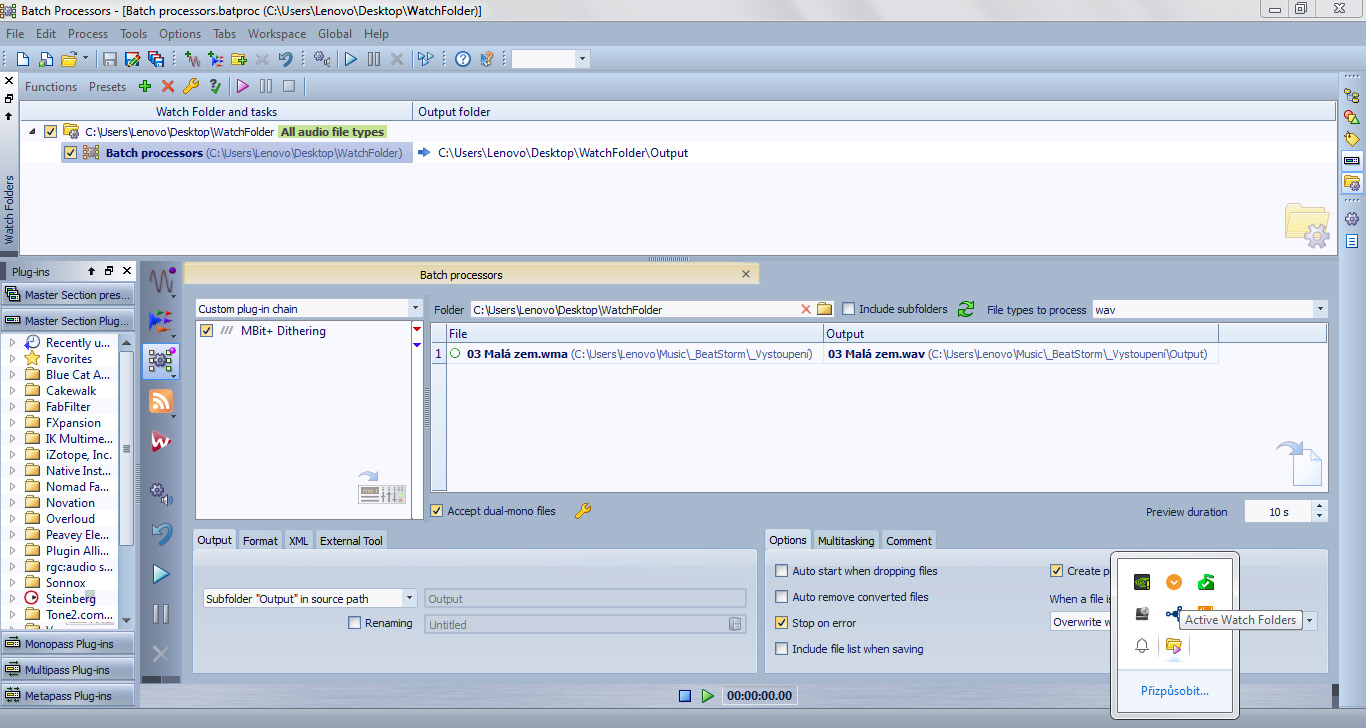
Task: Expand the FabFilter plug-in folder
Action: [x=12, y=407]
